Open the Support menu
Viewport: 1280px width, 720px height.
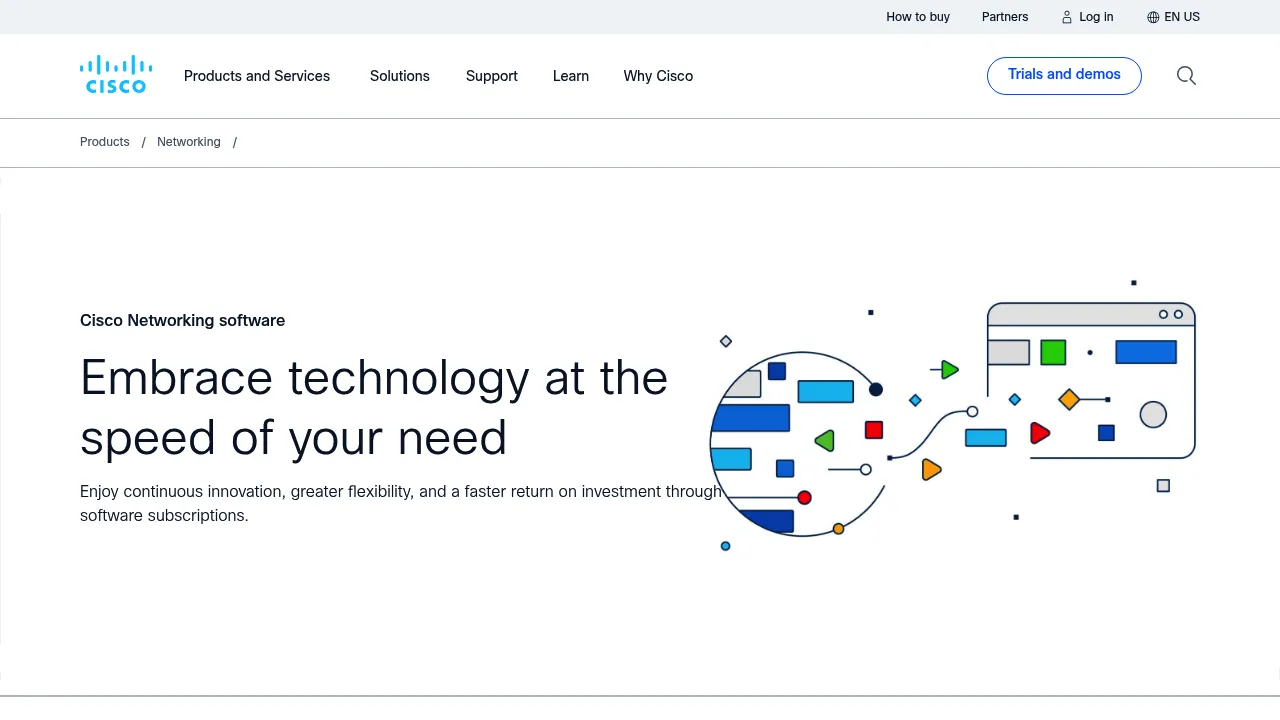pos(492,76)
